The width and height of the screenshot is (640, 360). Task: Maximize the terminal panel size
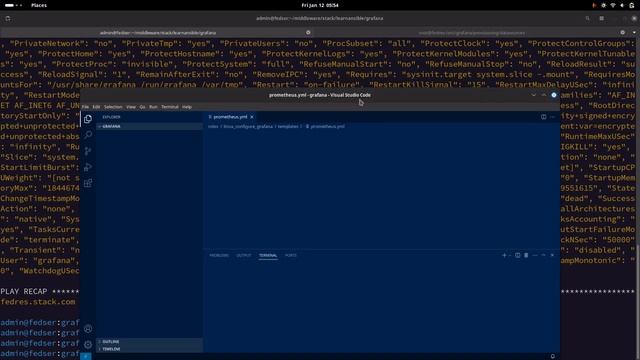pyautogui.click(x=543, y=255)
